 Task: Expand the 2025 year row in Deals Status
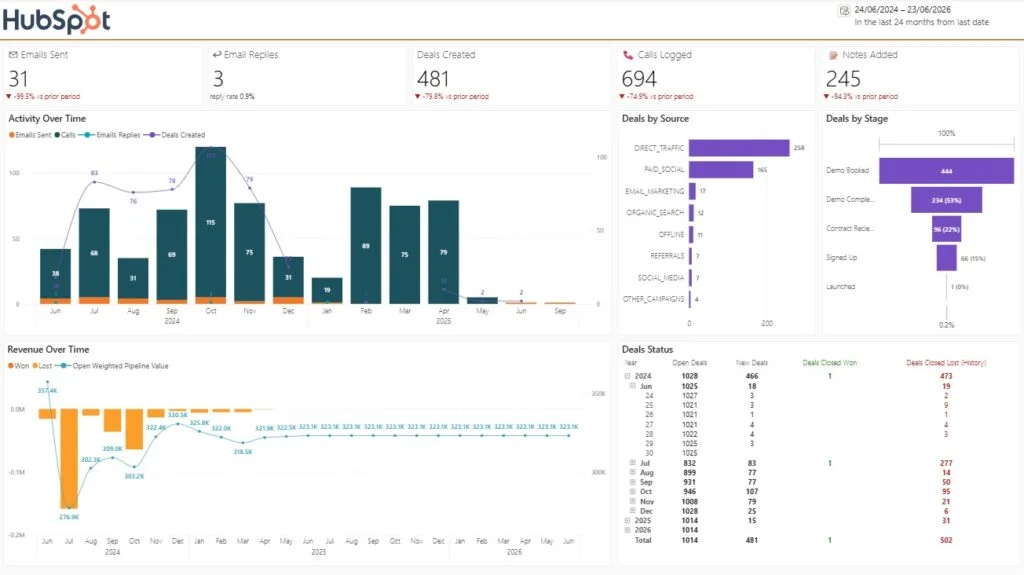click(628, 521)
